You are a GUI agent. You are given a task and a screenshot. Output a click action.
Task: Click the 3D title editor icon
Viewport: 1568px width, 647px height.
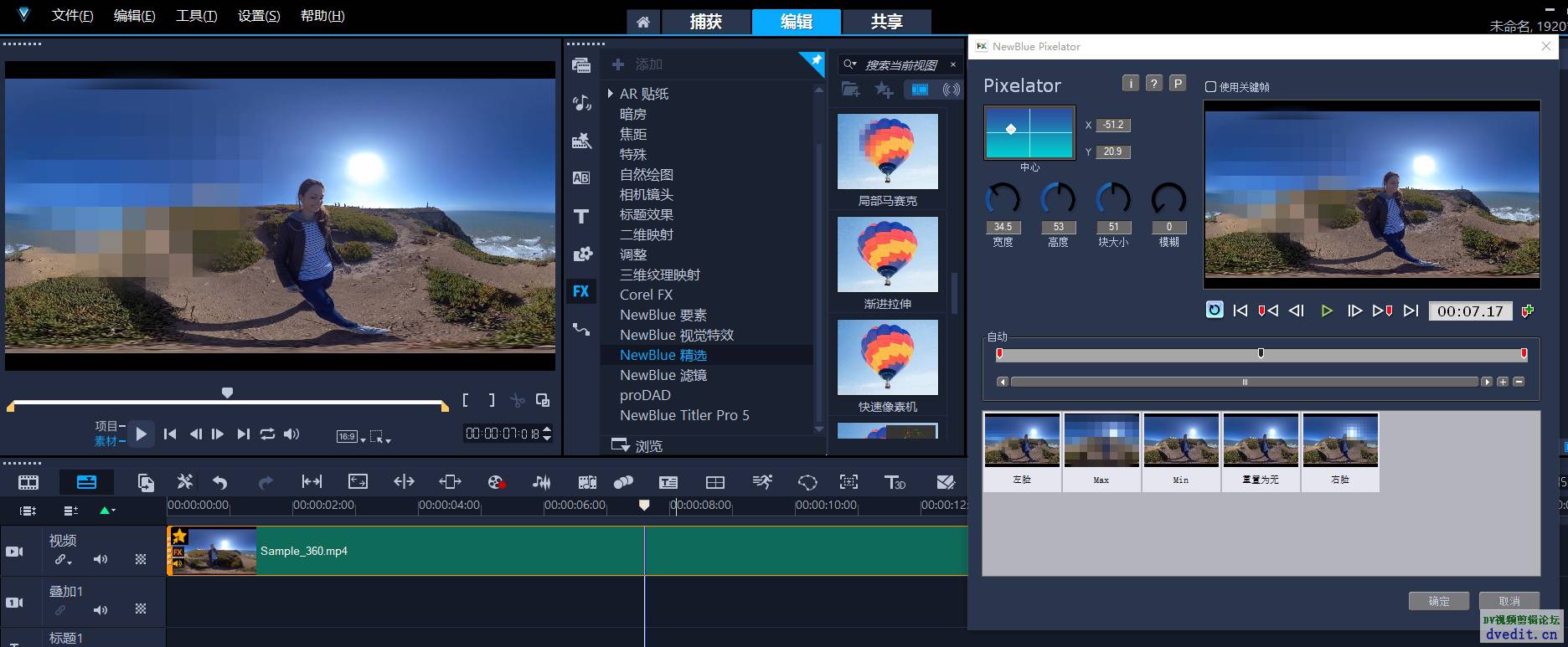[x=895, y=482]
